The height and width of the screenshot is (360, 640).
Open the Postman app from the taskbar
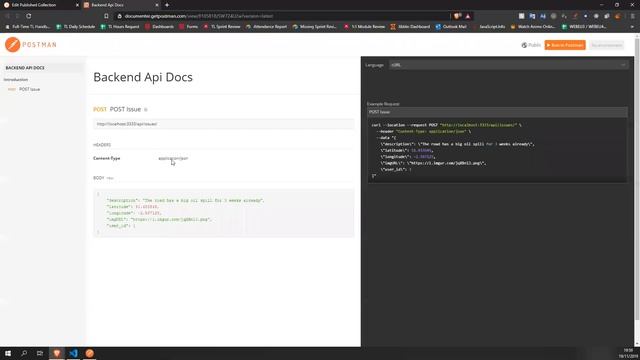click(x=90, y=353)
